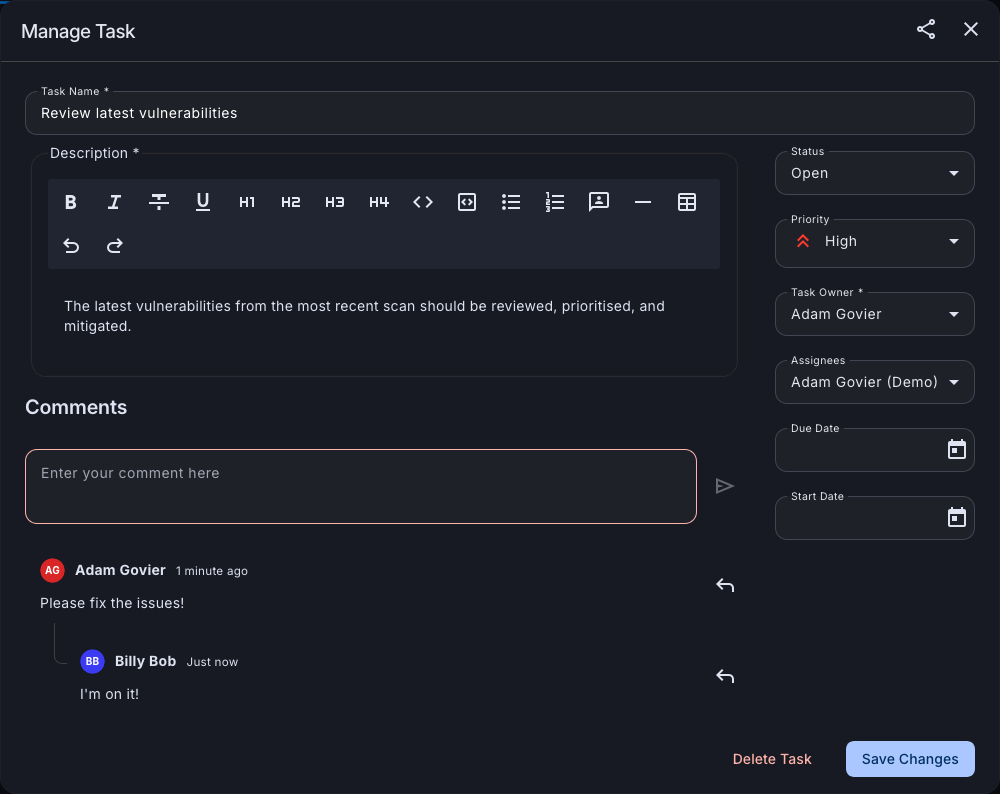This screenshot has height=794, width=1000.
Task: Focus the Task Name field
Action: pyautogui.click(x=499, y=113)
